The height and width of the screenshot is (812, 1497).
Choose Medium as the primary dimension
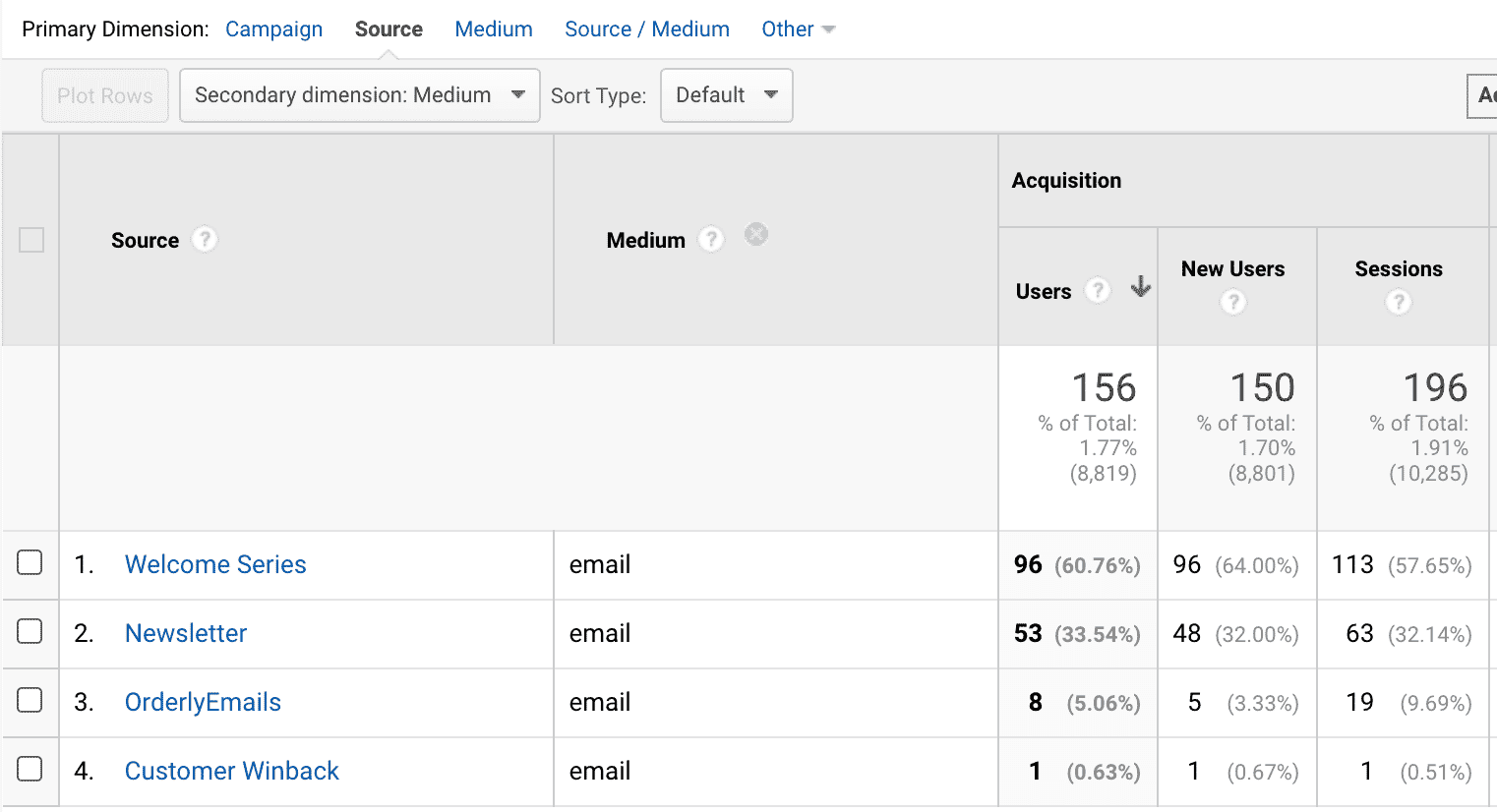[493, 29]
